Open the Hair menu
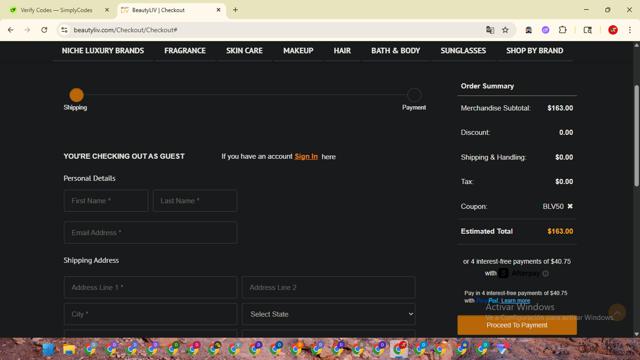This screenshot has height=360, width=640. point(342,51)
